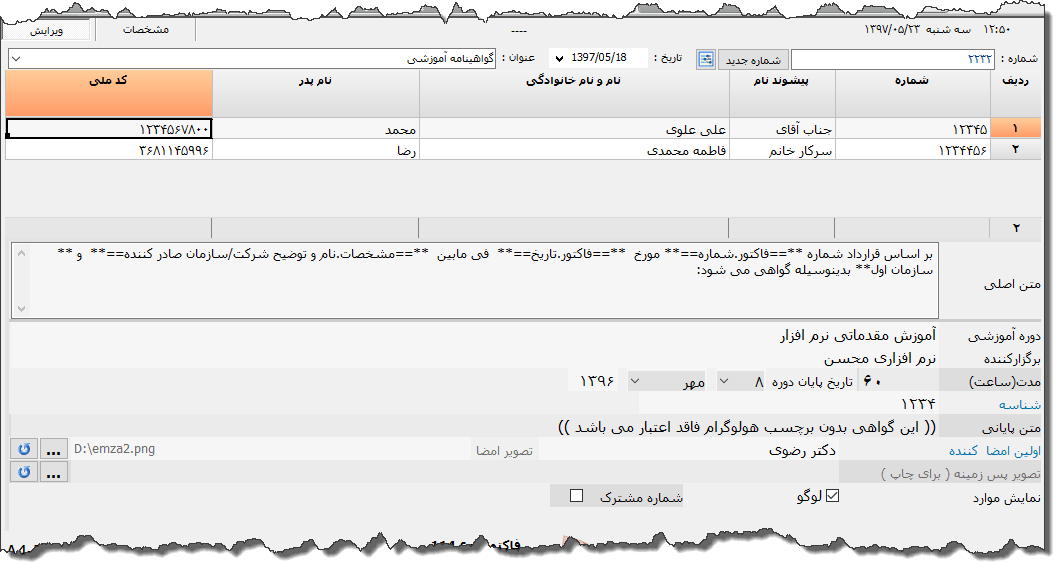The height and width of the screenshot is (563, 1053).
Task: Open the date picker for 1397/05/18
Action: point(560,59)
